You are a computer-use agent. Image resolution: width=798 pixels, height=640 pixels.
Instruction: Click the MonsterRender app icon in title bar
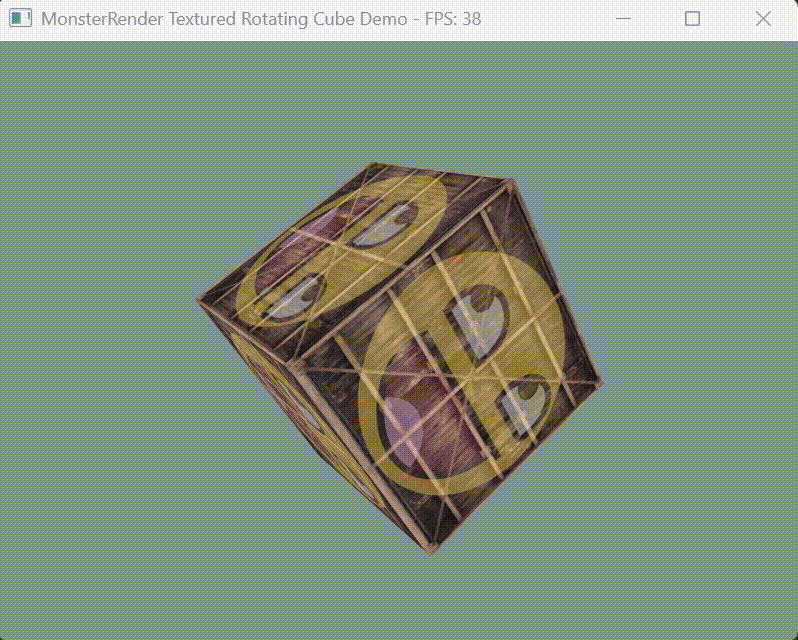point(20,19)
